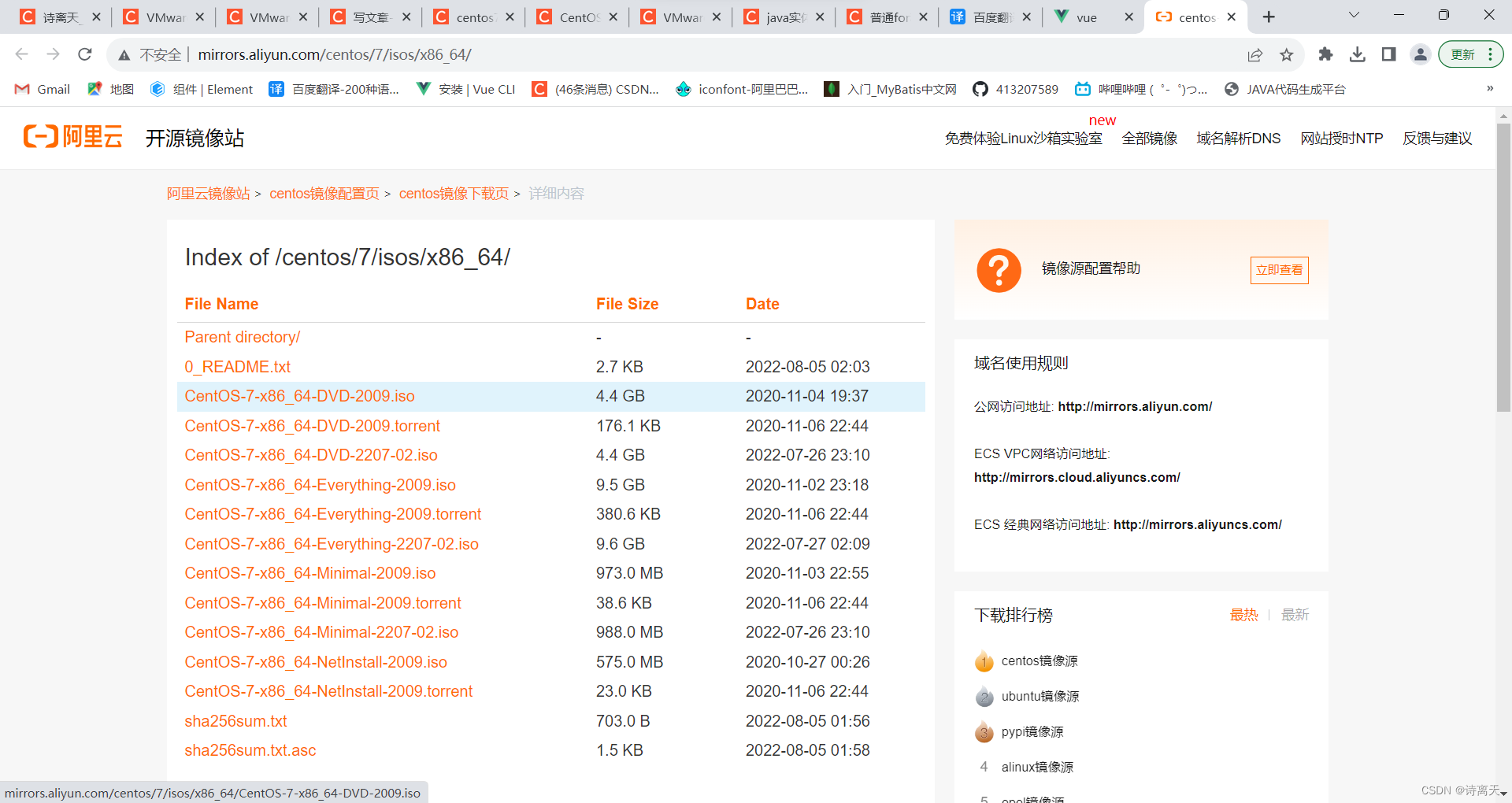
Task: Open the 域名解析DNS nav item
Action: 1239,139
